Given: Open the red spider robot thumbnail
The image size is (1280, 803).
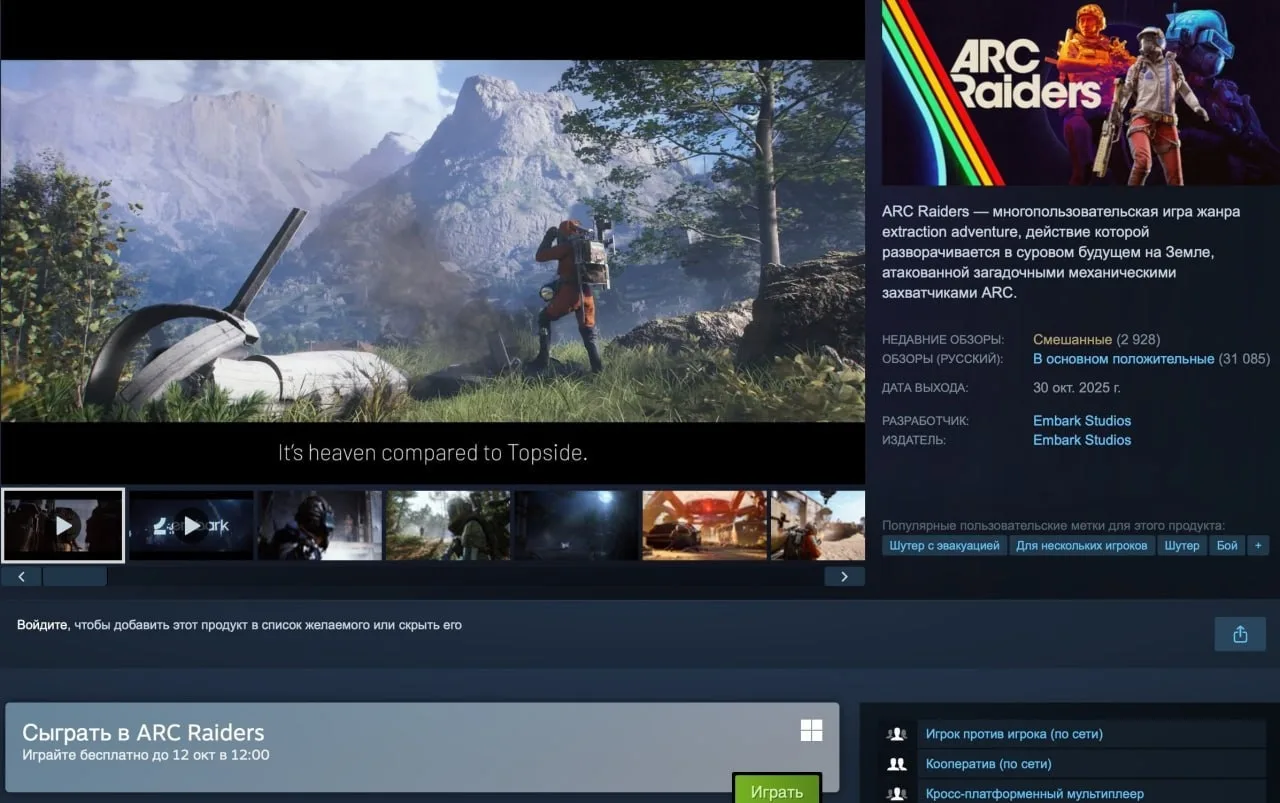Looking at the screenshot, I should click(x=704, y=525).
